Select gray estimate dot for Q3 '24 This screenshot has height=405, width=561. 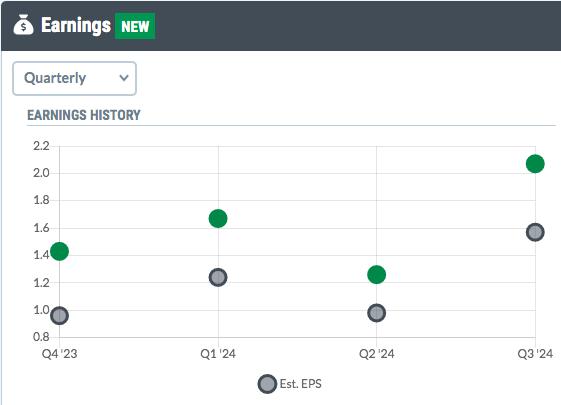[x=535, y=232]
